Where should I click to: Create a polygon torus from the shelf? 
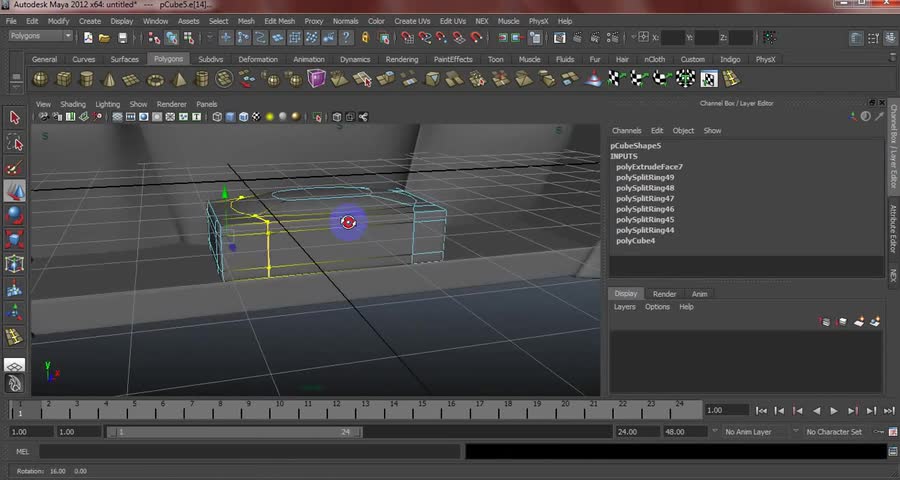tap(156, 79)
